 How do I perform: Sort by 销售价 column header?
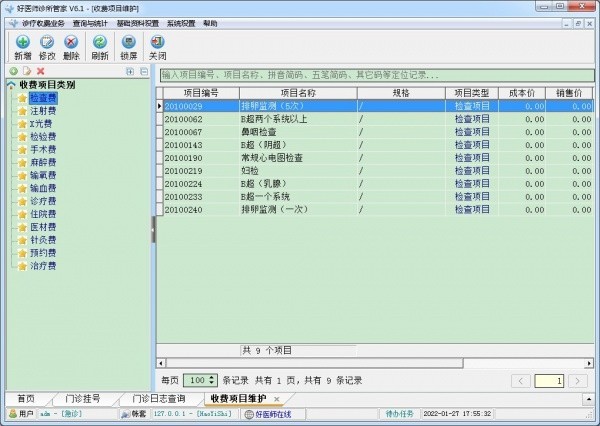[x=569, y=93]
